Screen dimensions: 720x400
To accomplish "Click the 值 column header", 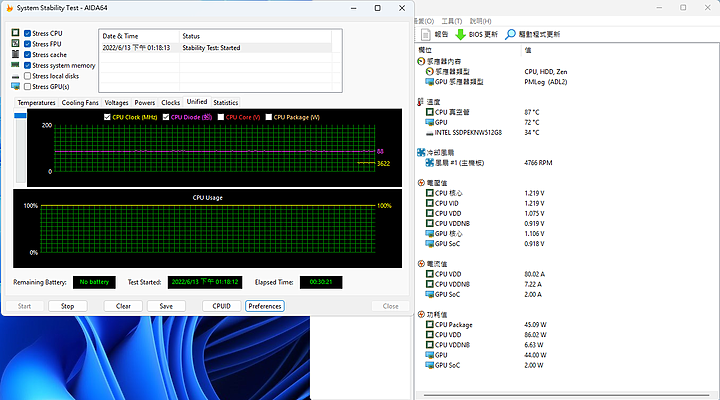I will pyautogui.click(x=528, y=50).
